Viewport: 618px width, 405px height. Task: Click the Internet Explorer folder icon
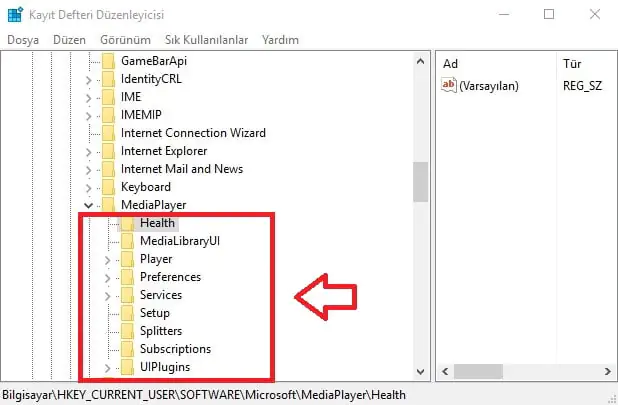108,151
